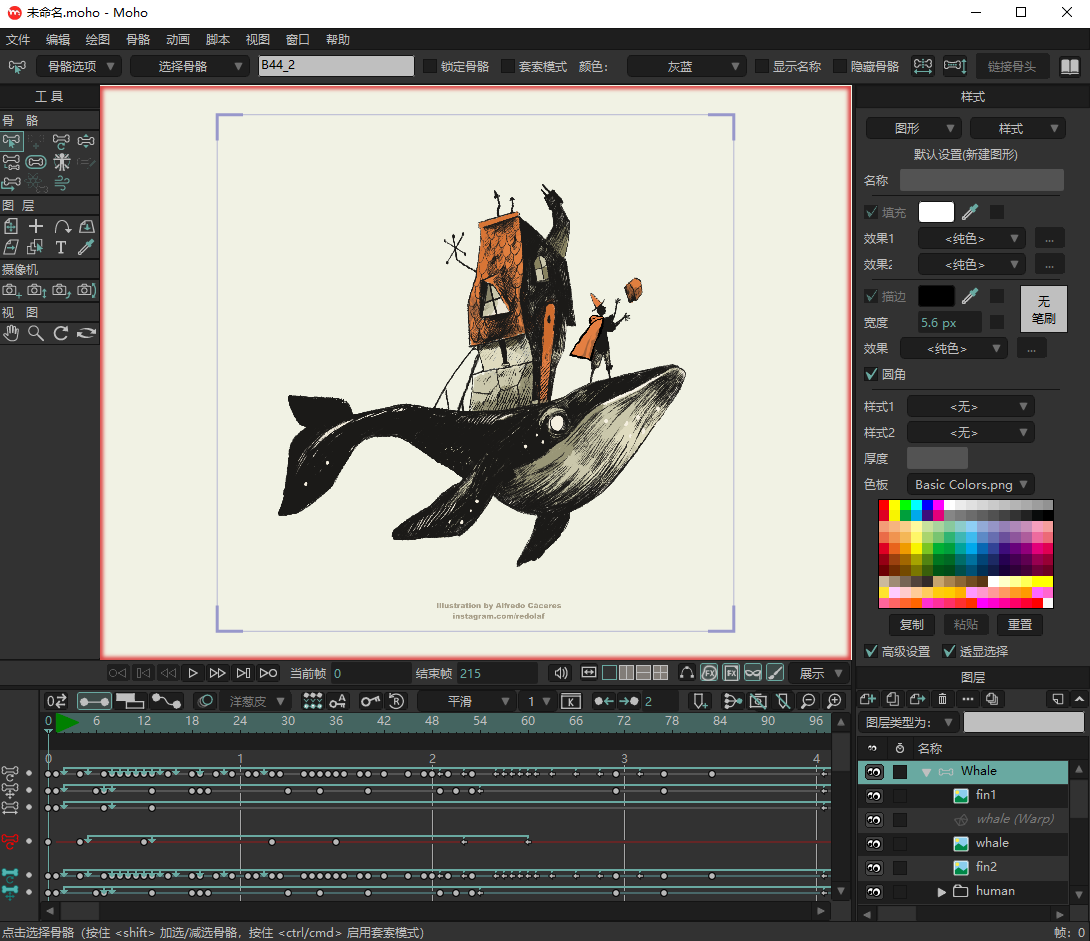Viewport: 1090px width, 941px height.
Task: Click the play button in playback controls
Action: pos(193,673)
